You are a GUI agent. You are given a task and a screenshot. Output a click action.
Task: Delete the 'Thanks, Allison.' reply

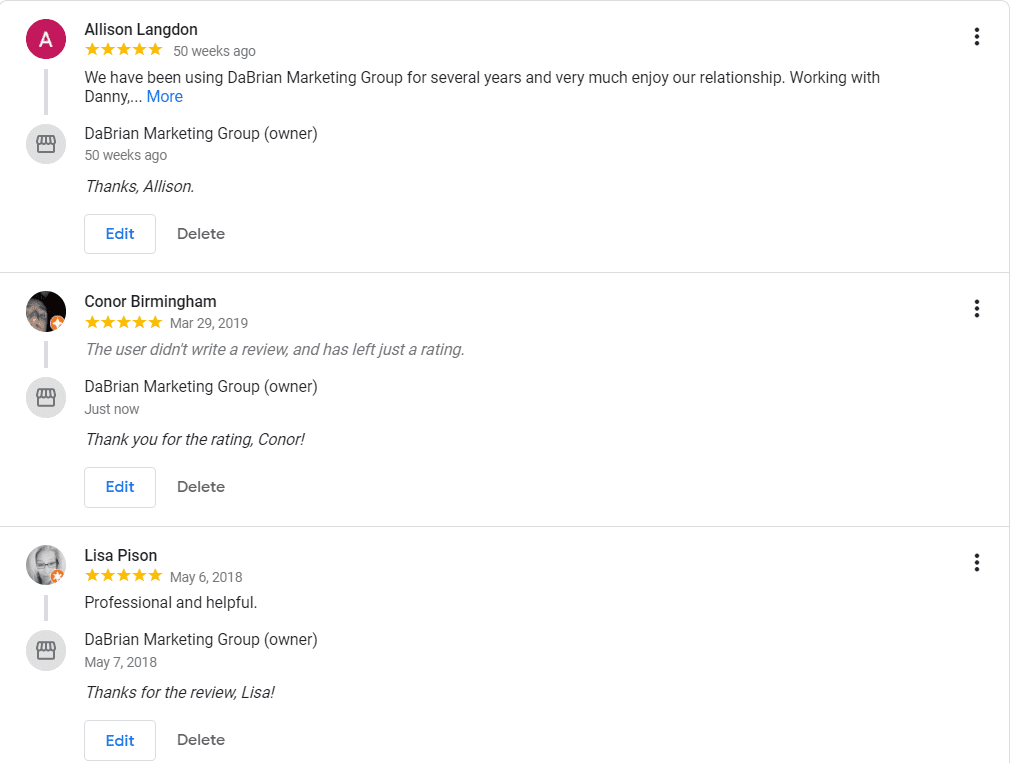coord(201,234)
